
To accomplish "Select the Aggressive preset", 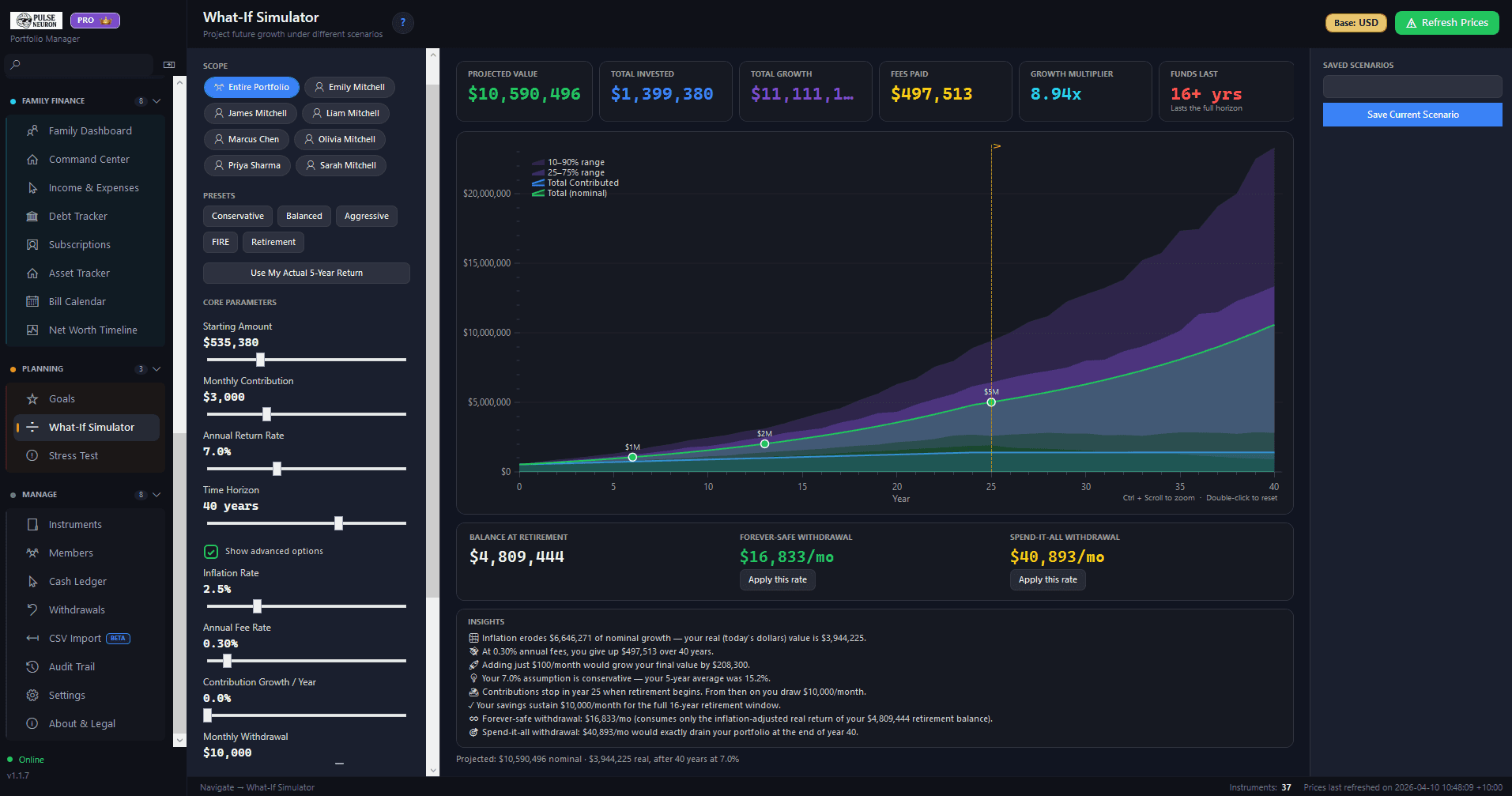I will pos(366,217).
